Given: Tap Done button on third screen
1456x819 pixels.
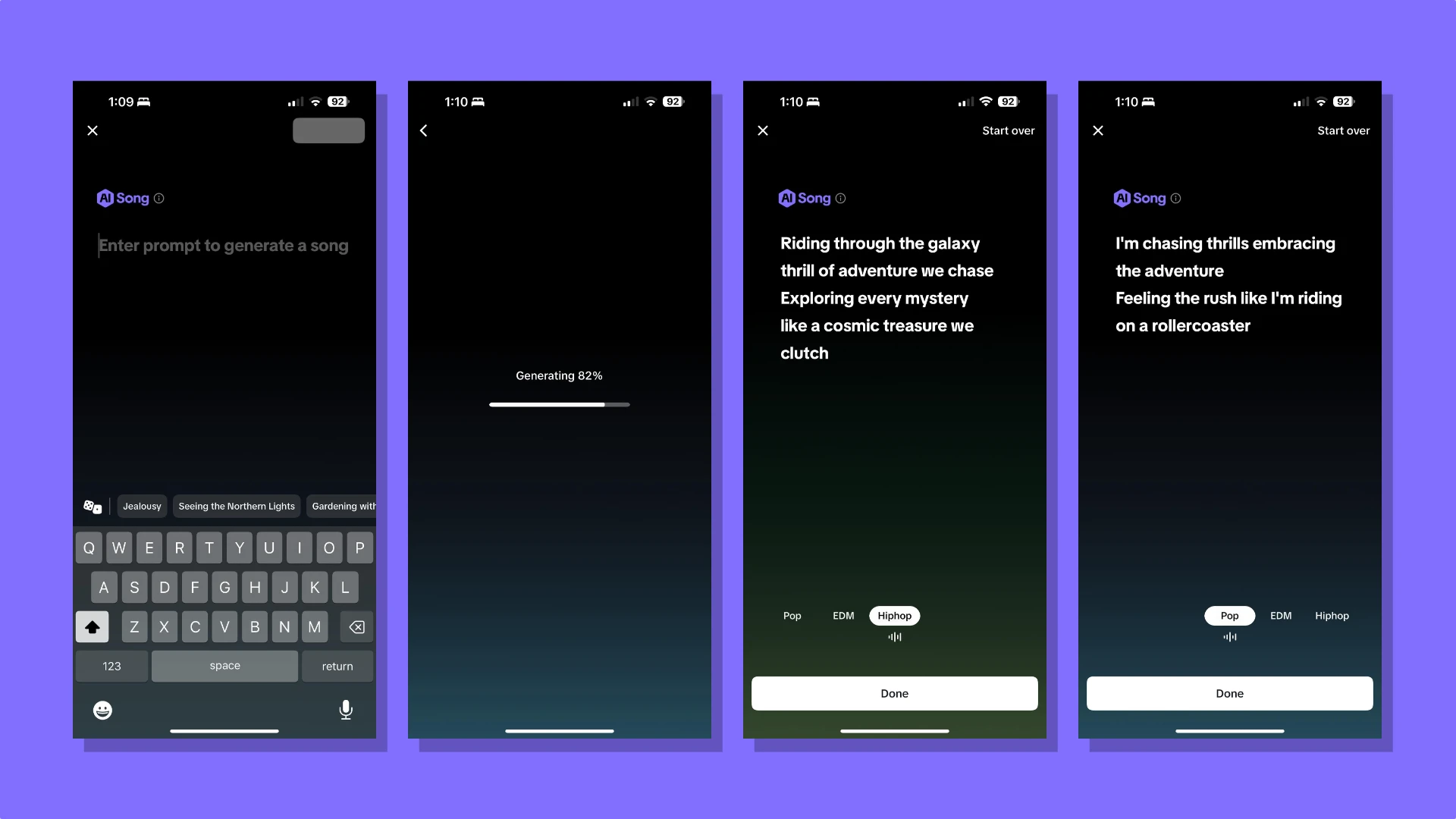Looking at the screenshot, I should tap(894, 693).
